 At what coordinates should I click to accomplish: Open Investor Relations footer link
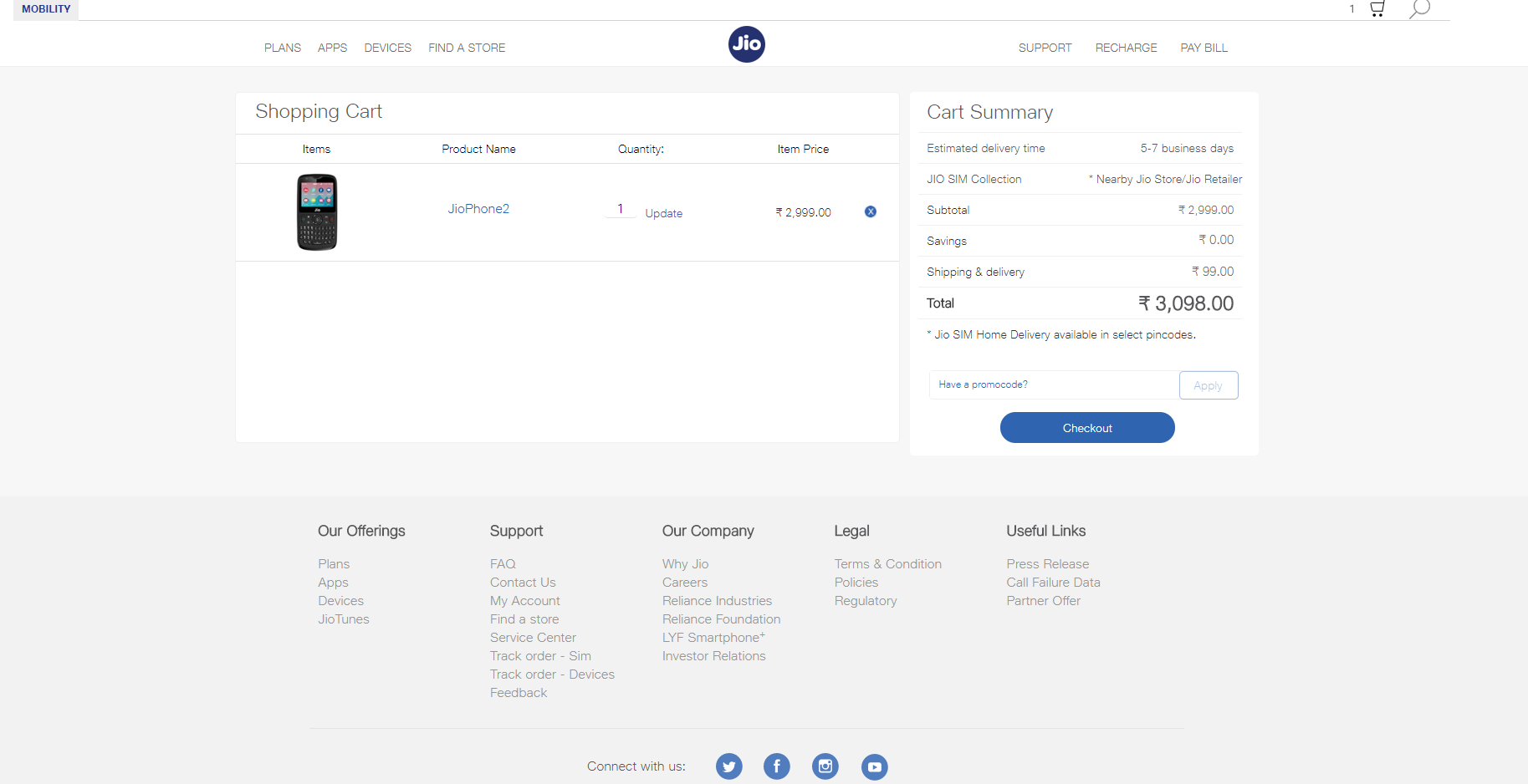[x=713, y=656]
